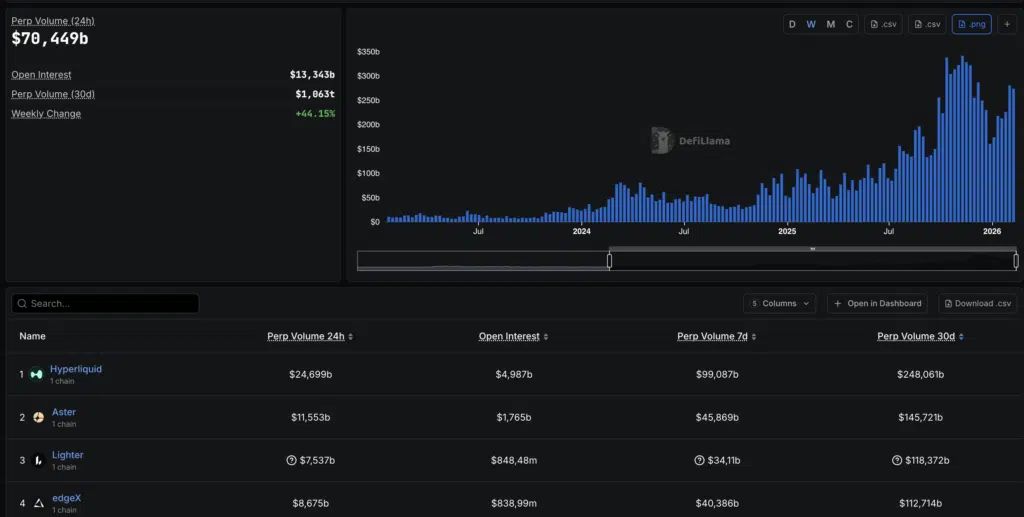Sort the table by Perp Volume 30d
1024x517 pixels.
[919, 336]
